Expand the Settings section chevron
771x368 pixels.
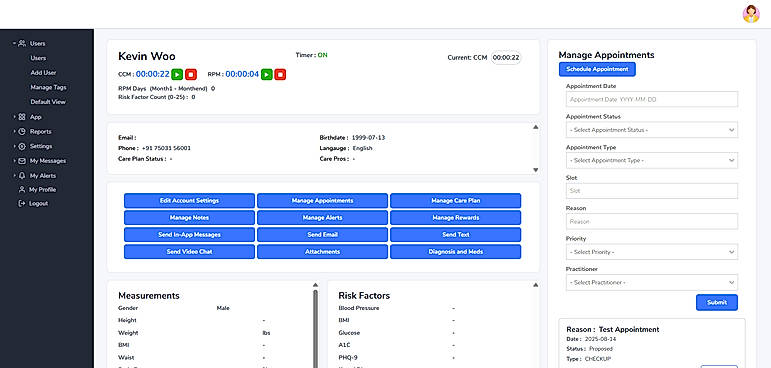click(x=15, y=146)
